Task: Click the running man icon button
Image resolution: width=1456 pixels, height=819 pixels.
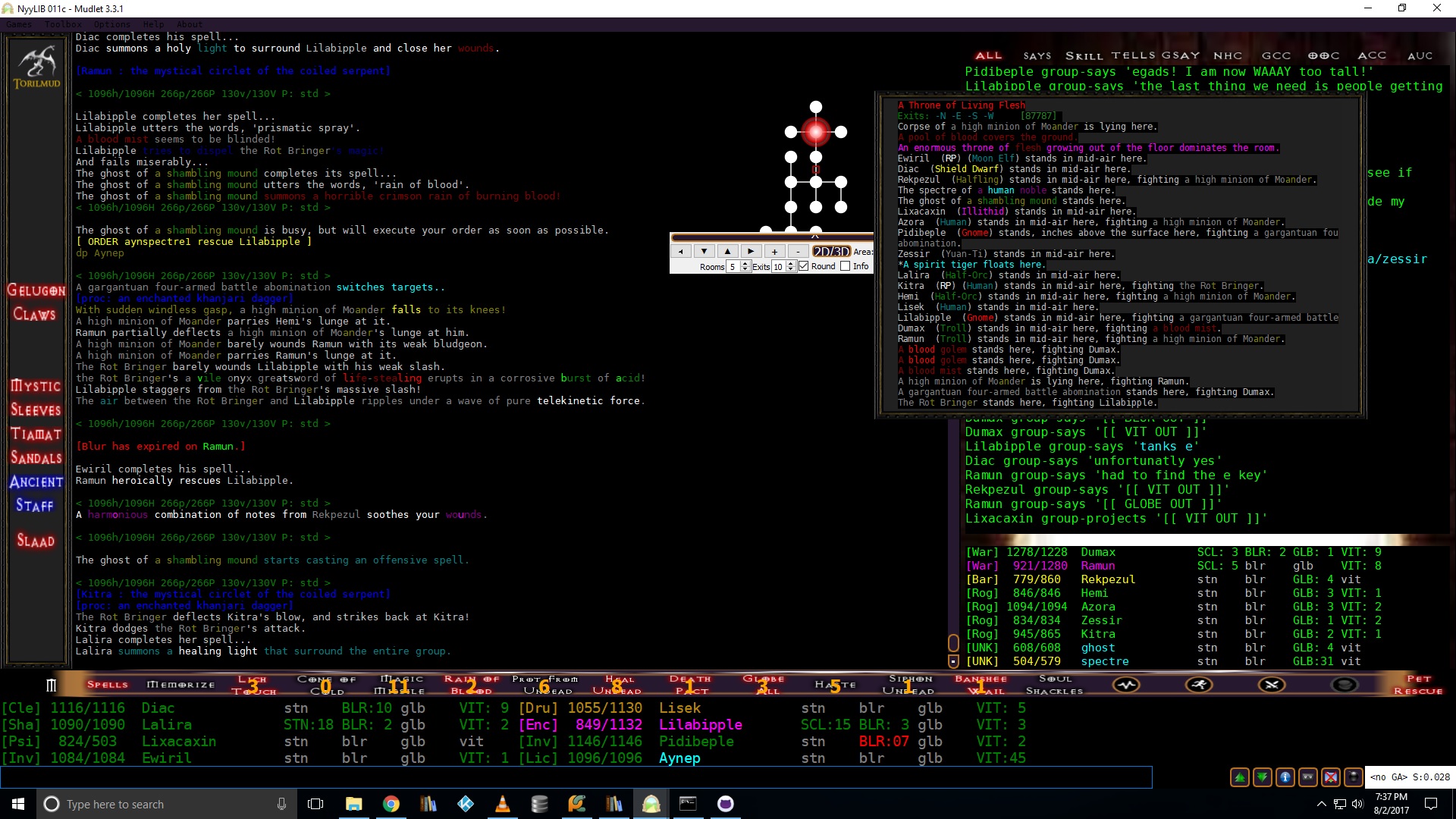Action: [x=1199, y=685]
